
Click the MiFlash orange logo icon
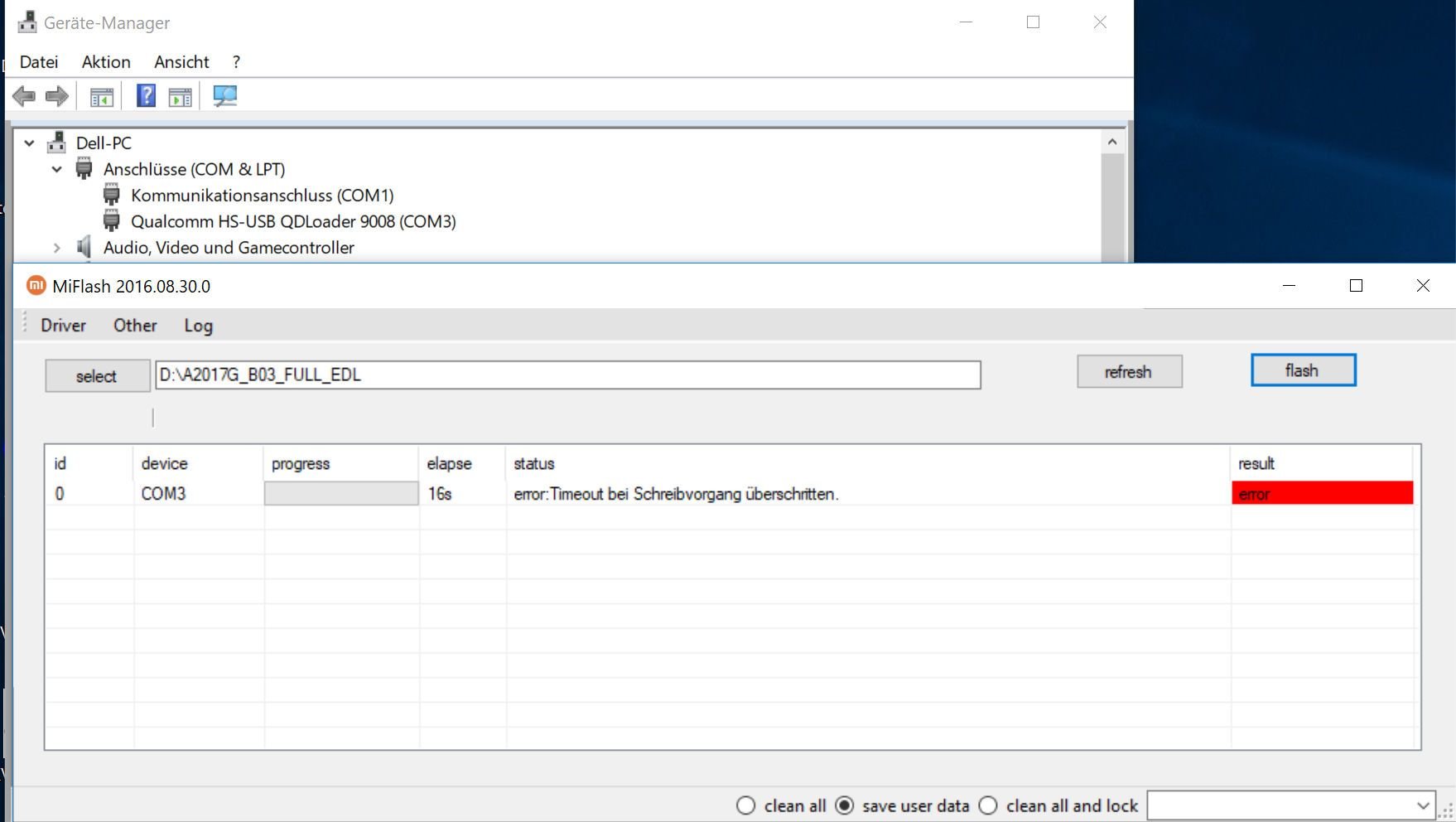pyautogui.click(x=36, y=286)
